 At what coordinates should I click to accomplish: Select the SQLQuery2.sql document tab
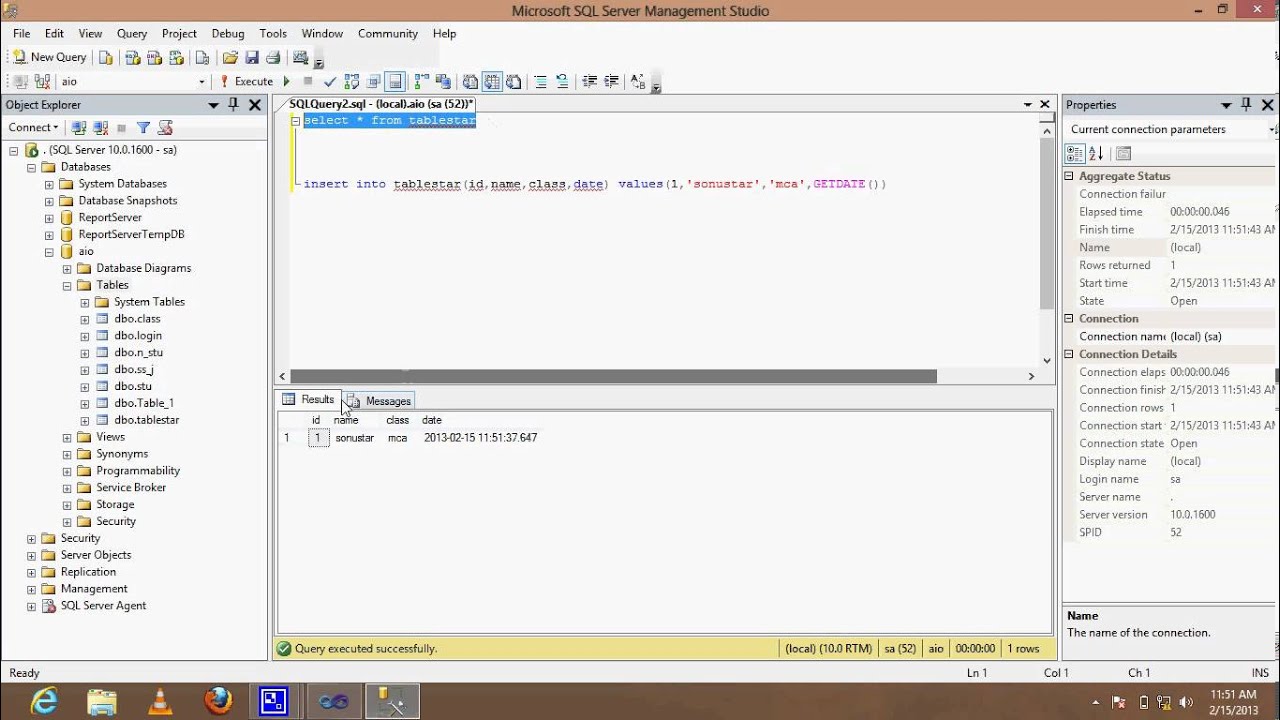click(x=381, y=104)
